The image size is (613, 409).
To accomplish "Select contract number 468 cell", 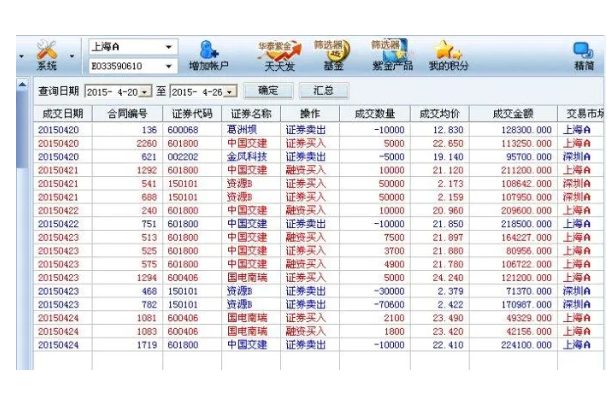I will (127, 291).
